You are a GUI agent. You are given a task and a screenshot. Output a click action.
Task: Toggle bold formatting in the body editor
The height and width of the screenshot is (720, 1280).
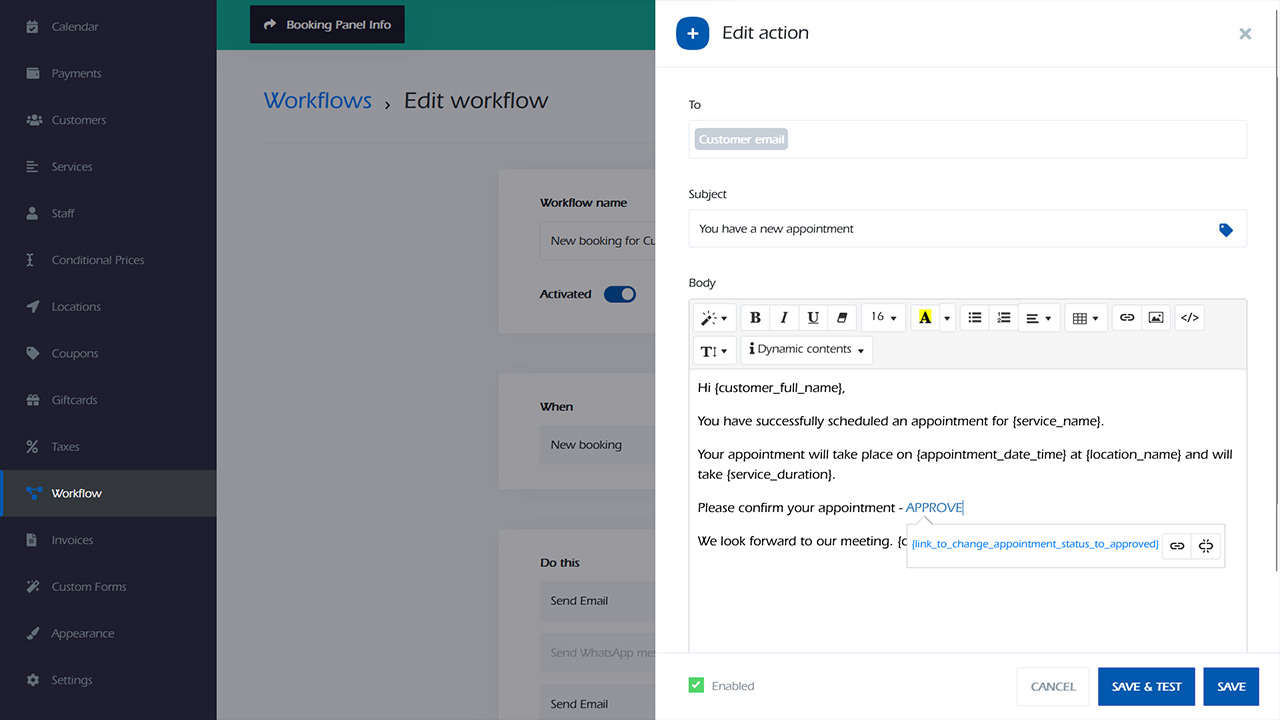[x=755, y=318]
